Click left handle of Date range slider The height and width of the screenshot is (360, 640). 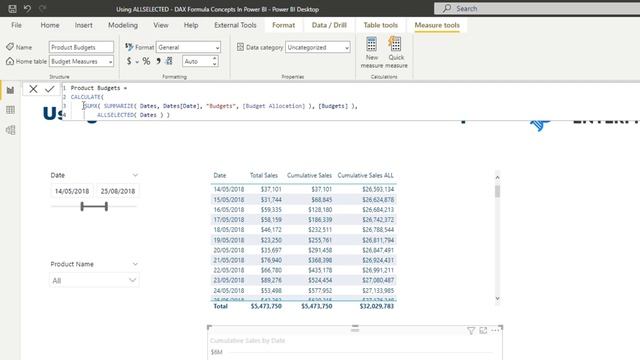[x=82, y=207]
